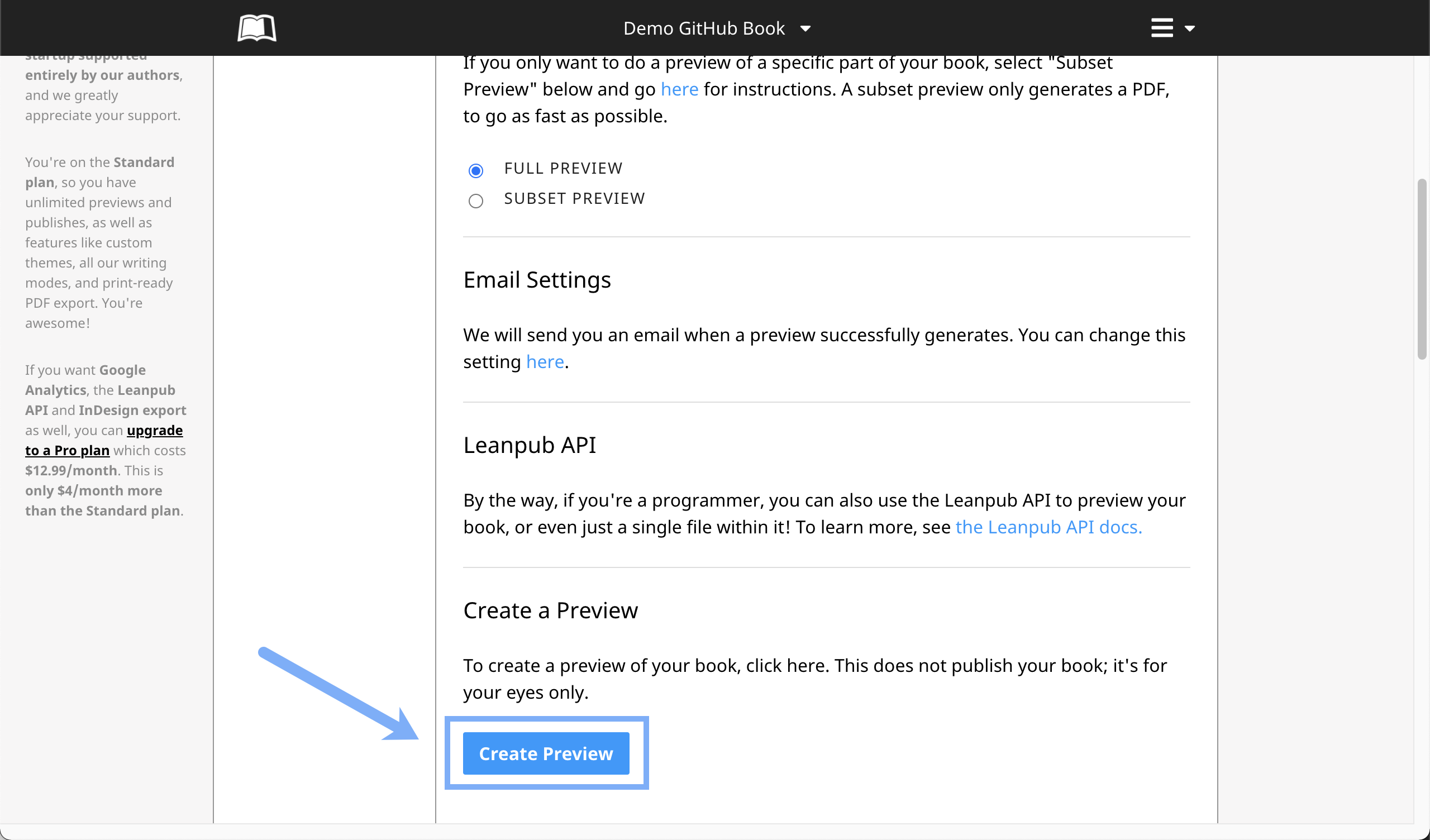
Task: Open the 'here' link for email settings
Action: point(545,361)
